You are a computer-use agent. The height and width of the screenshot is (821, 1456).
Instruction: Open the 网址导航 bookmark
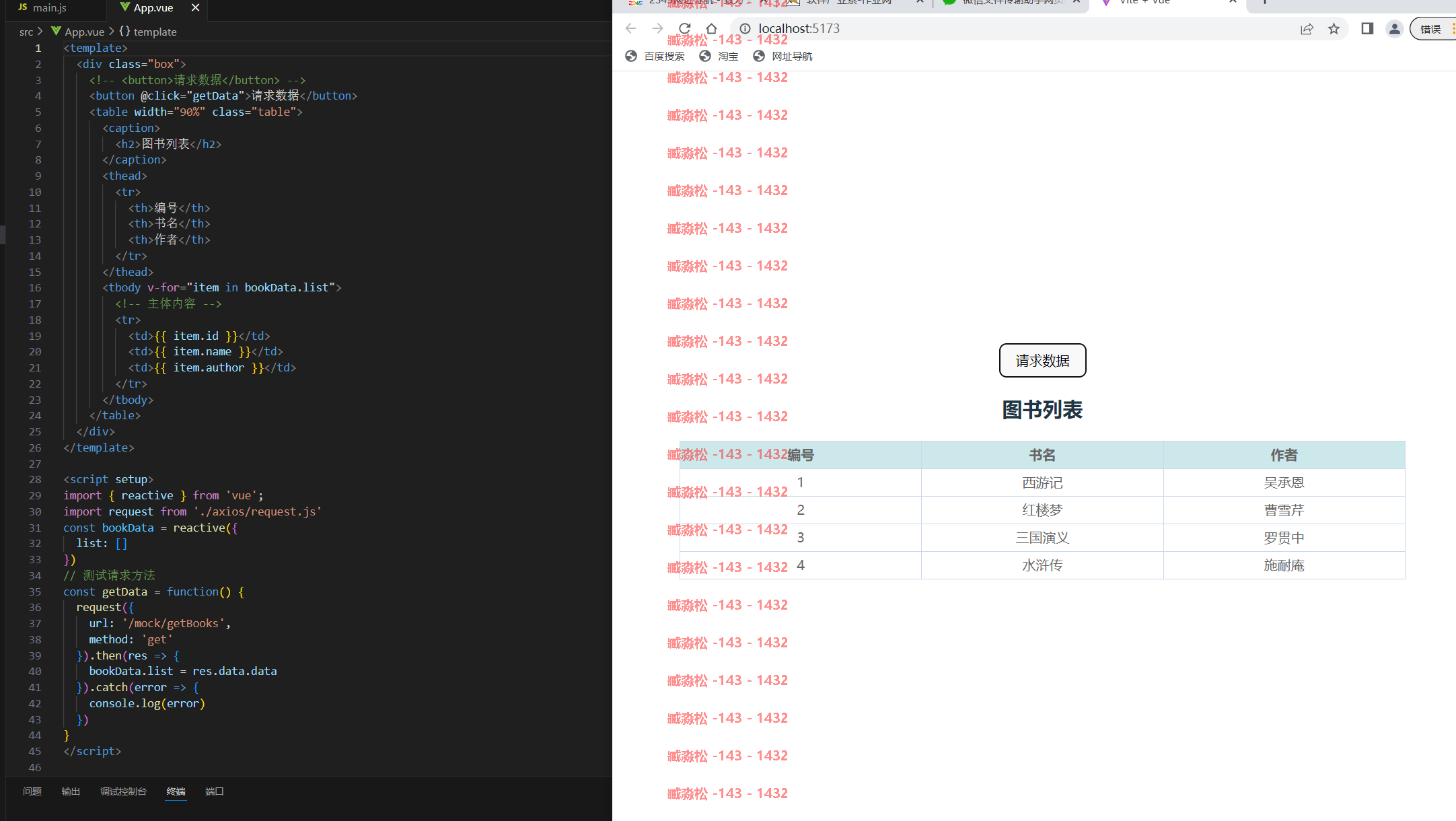[x=782, y=56]
